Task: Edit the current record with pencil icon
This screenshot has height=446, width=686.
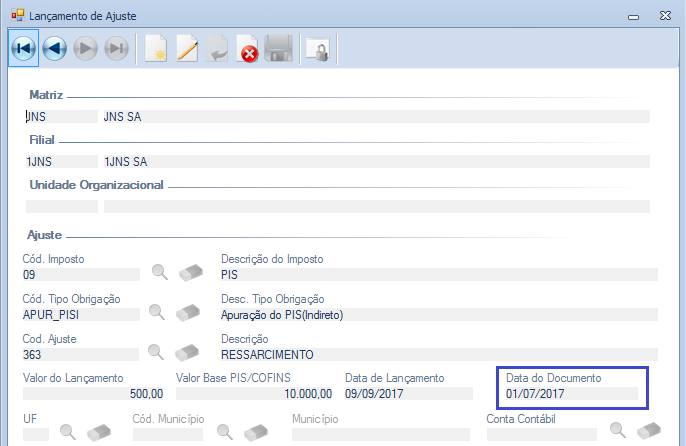Action: [187, 48]
